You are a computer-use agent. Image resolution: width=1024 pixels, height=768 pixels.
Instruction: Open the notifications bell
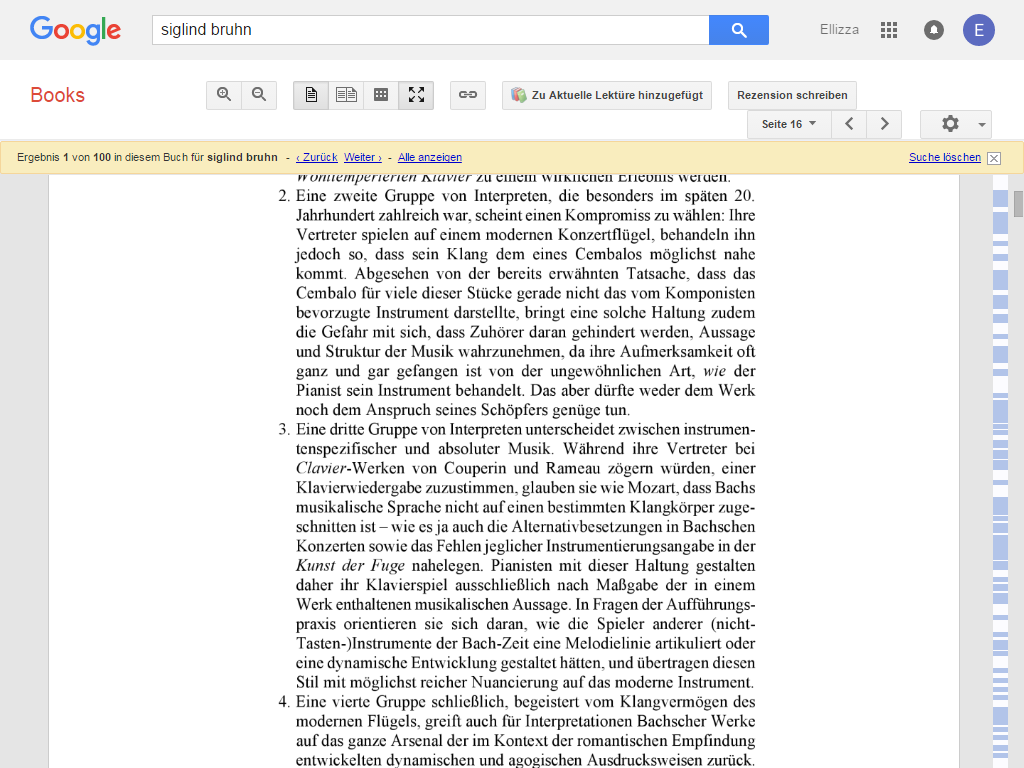[x=934, y=30]
